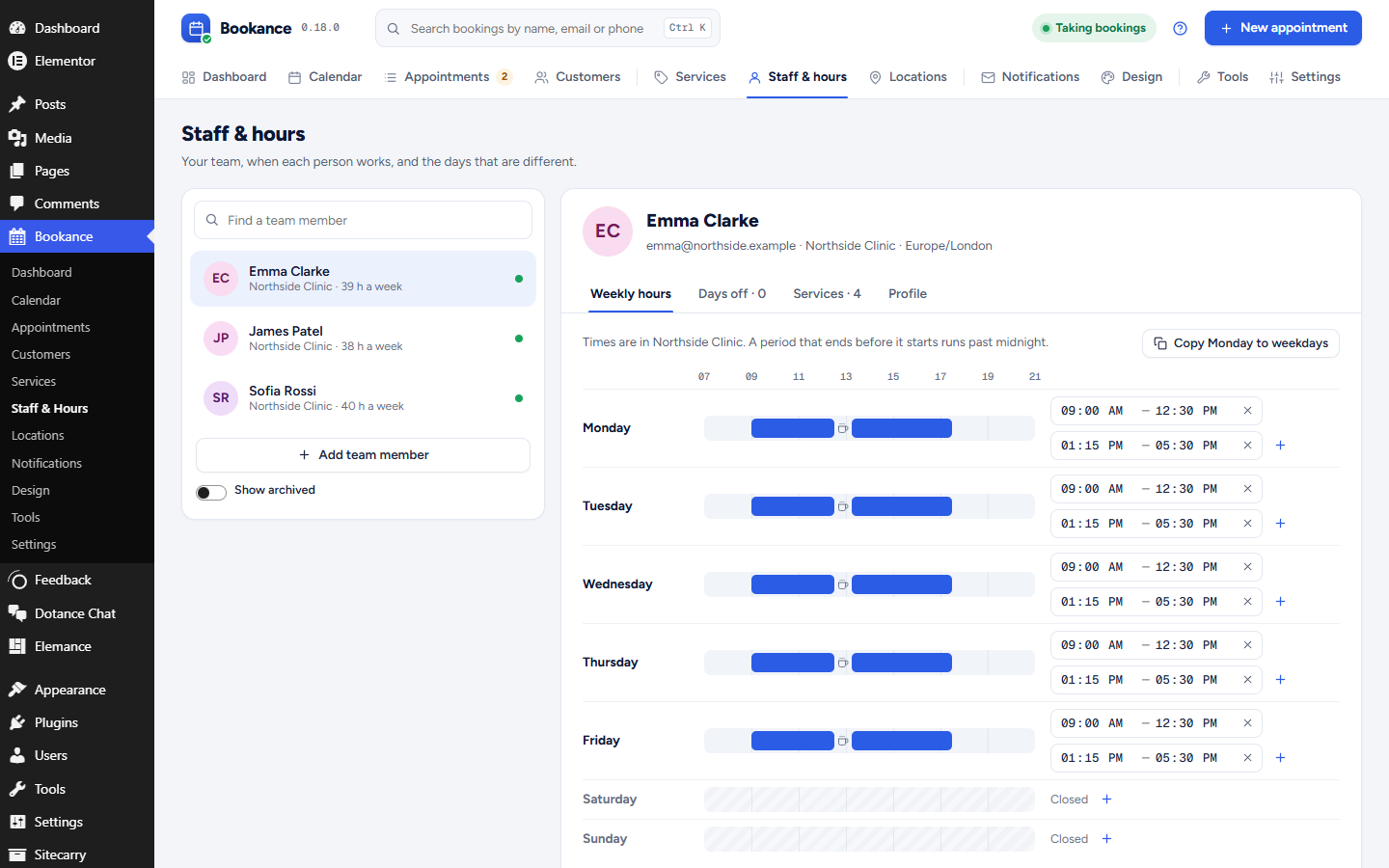
Task: Add opening hours for Saturday
Action: click(1106, 800)
